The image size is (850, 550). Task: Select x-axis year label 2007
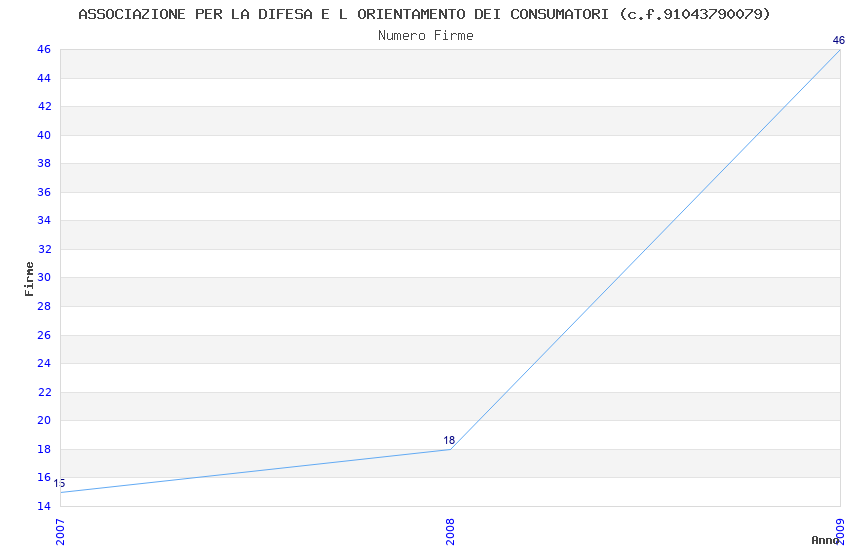[60, 532]
